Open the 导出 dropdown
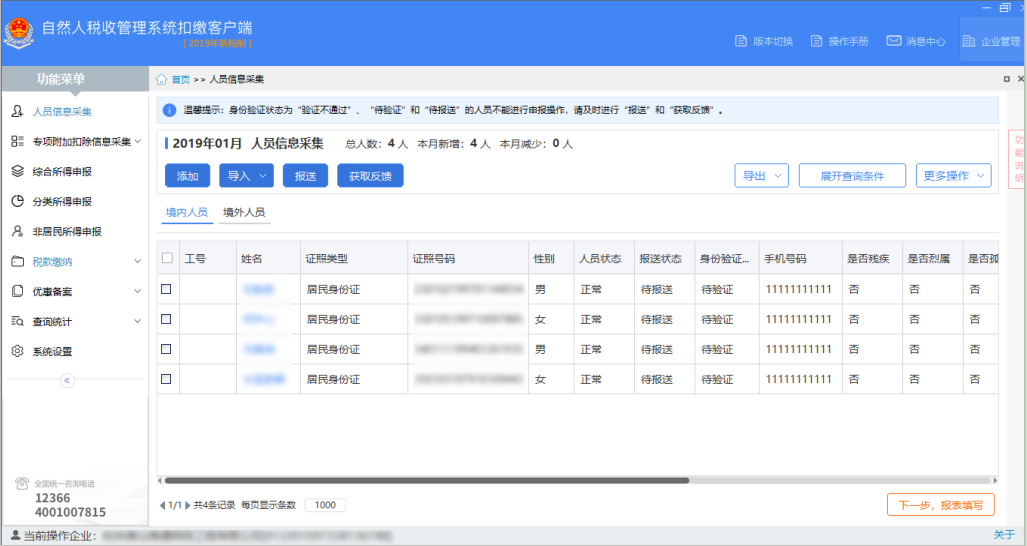1027x546 pixels. pos(762,176)
